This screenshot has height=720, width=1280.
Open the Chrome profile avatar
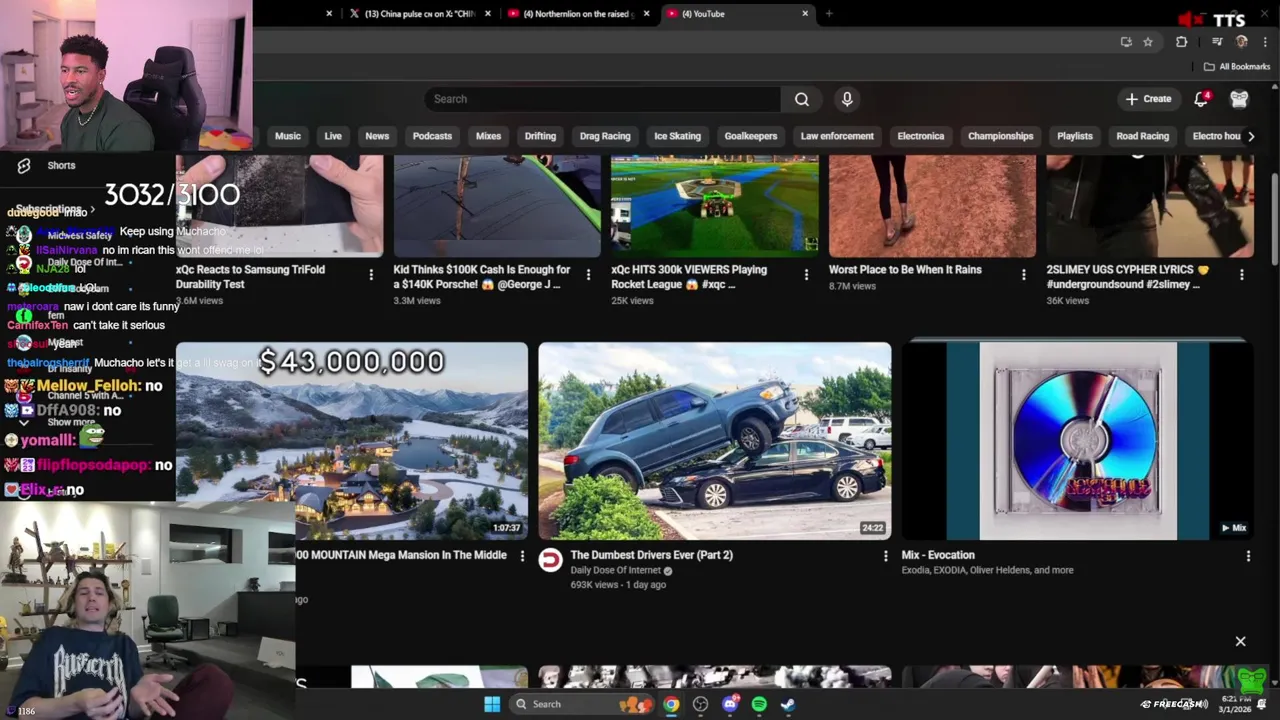point(1242,42)
